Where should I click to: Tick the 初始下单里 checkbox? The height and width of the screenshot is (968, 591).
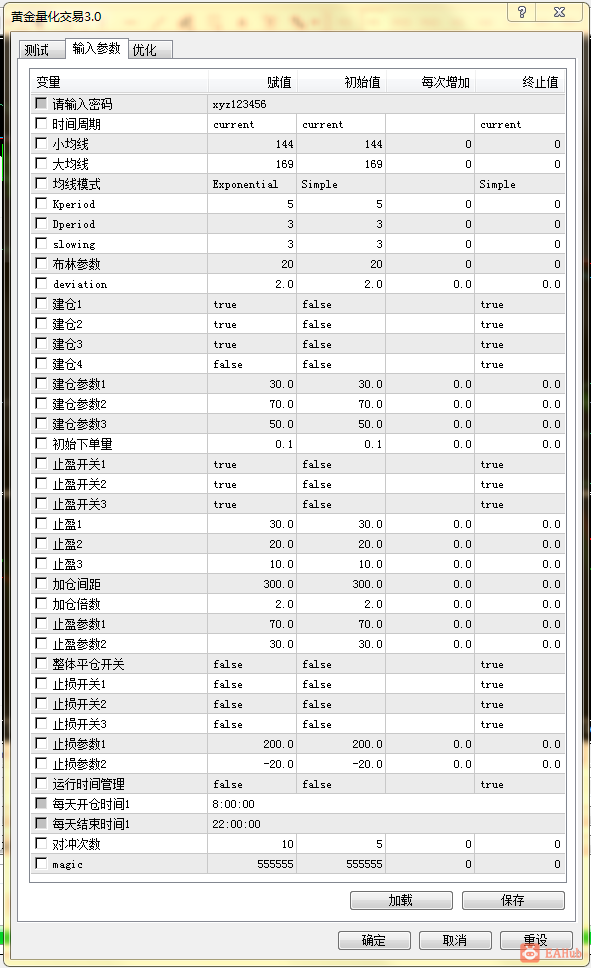[x=41, y=443]
